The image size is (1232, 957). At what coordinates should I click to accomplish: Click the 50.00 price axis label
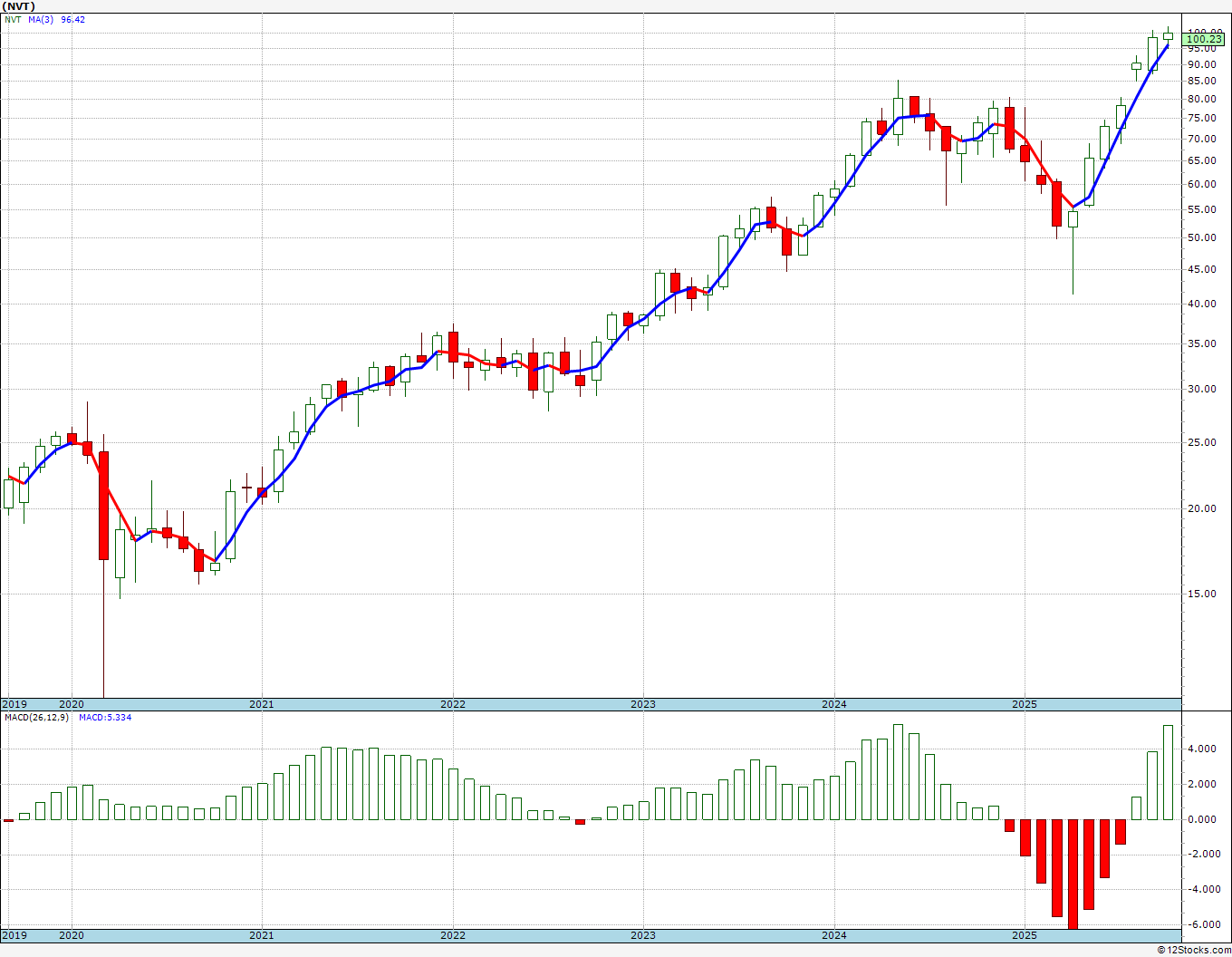(1201, 237)
